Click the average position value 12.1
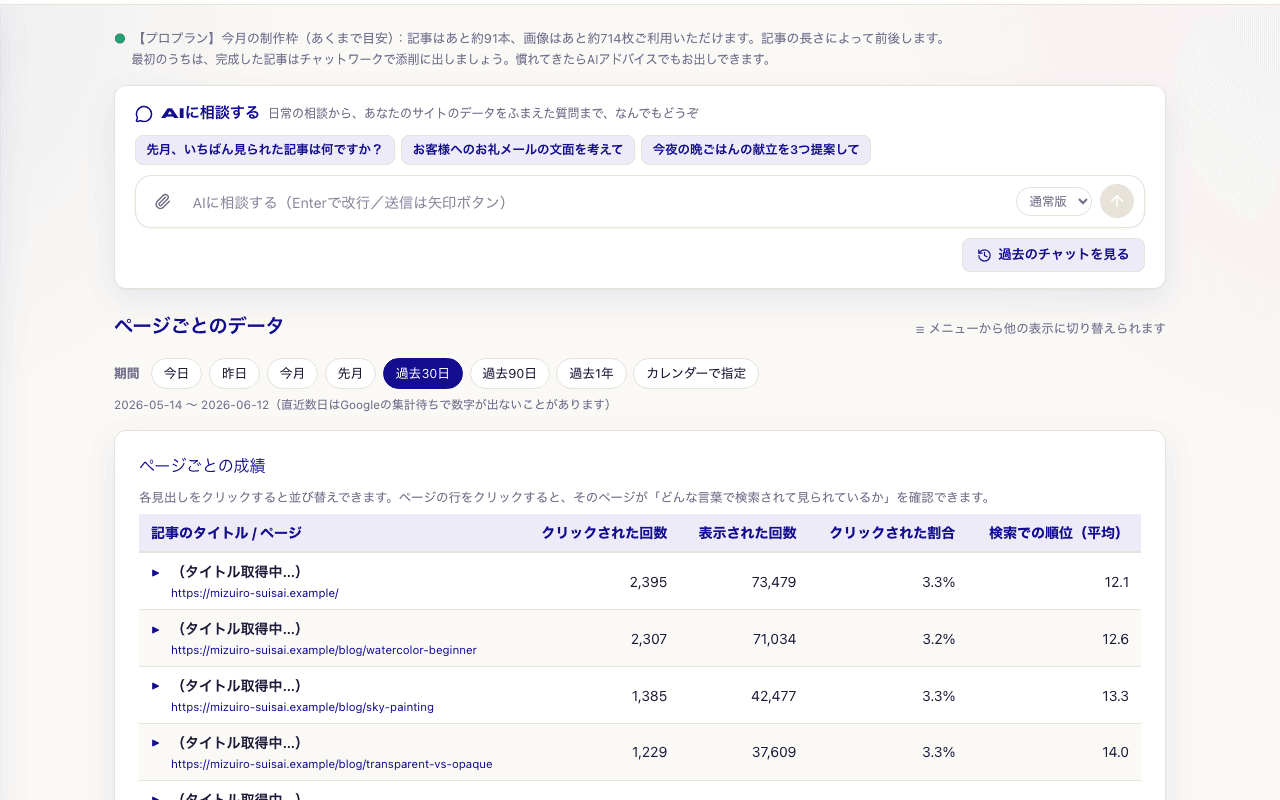This screenshot has width=1280, height=800. [1117, 582]
